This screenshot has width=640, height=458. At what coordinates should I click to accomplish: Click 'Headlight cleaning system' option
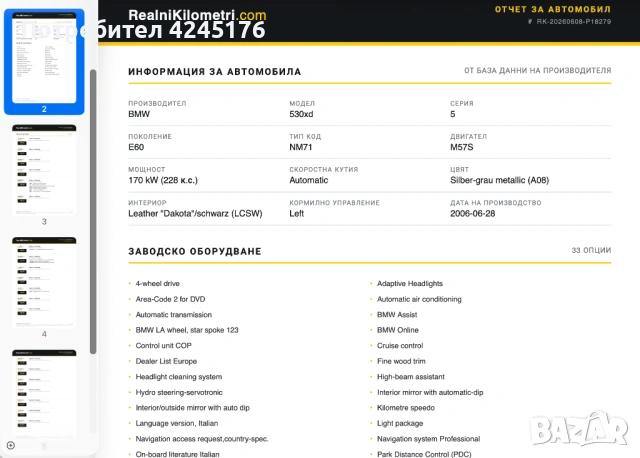(179, 377)
